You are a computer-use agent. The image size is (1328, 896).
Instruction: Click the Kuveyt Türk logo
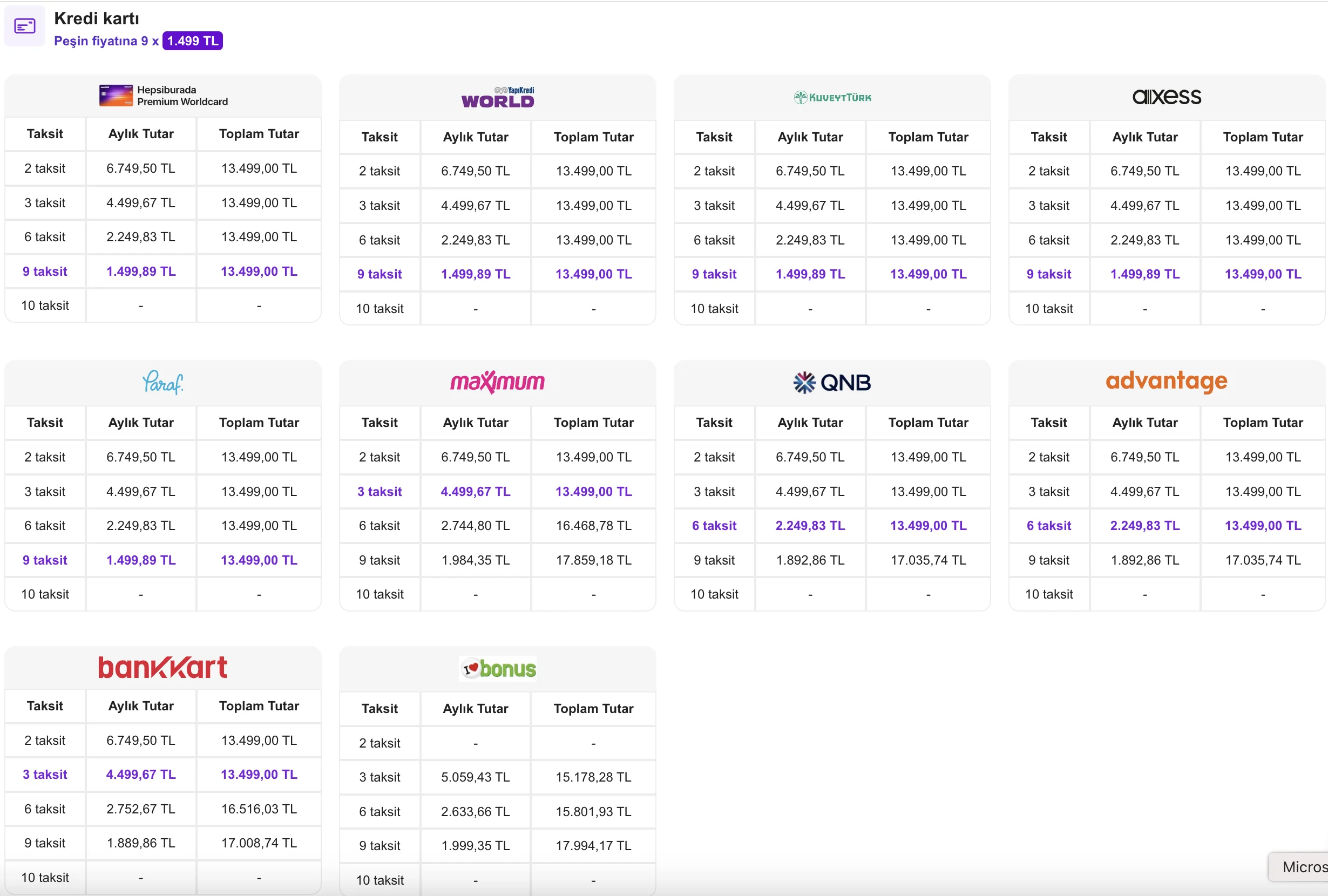coord(832,97)
